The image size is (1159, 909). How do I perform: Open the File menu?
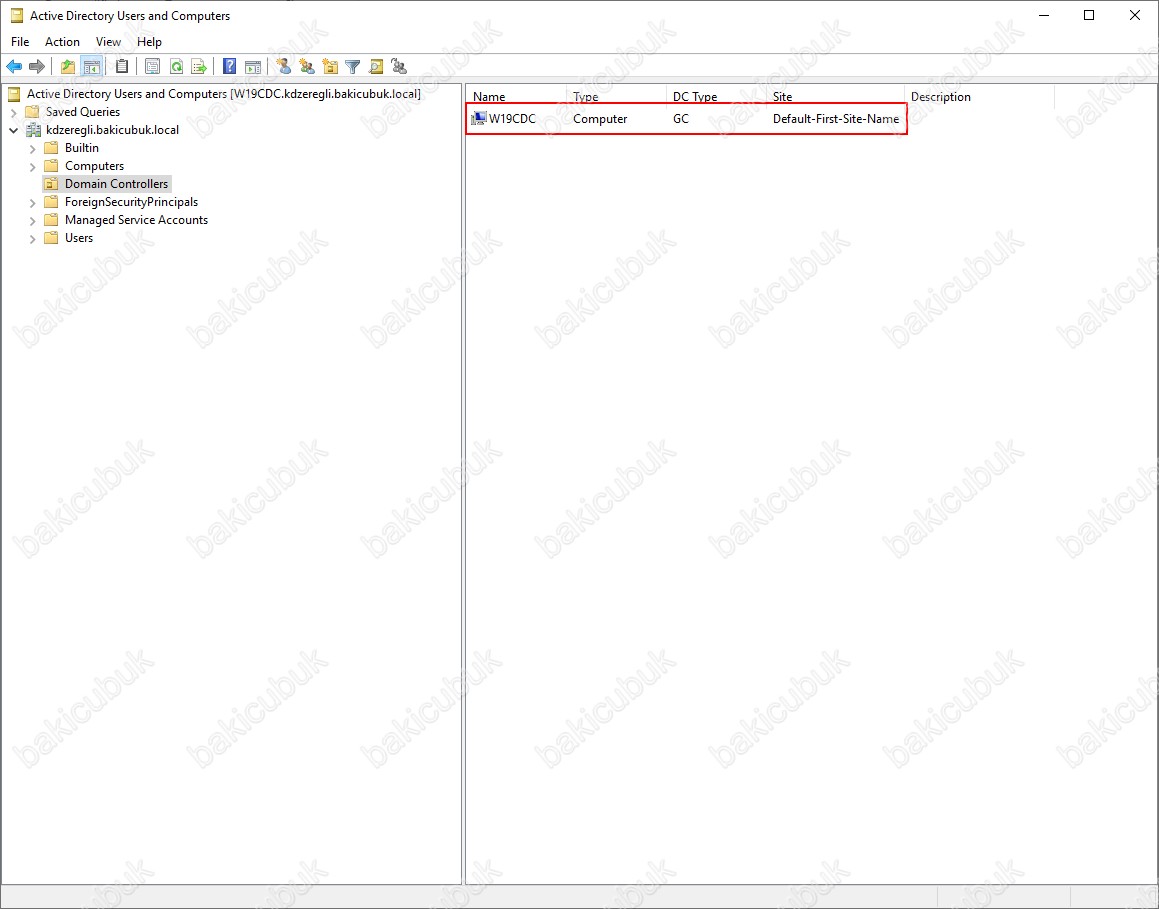(x=20, y=42)
